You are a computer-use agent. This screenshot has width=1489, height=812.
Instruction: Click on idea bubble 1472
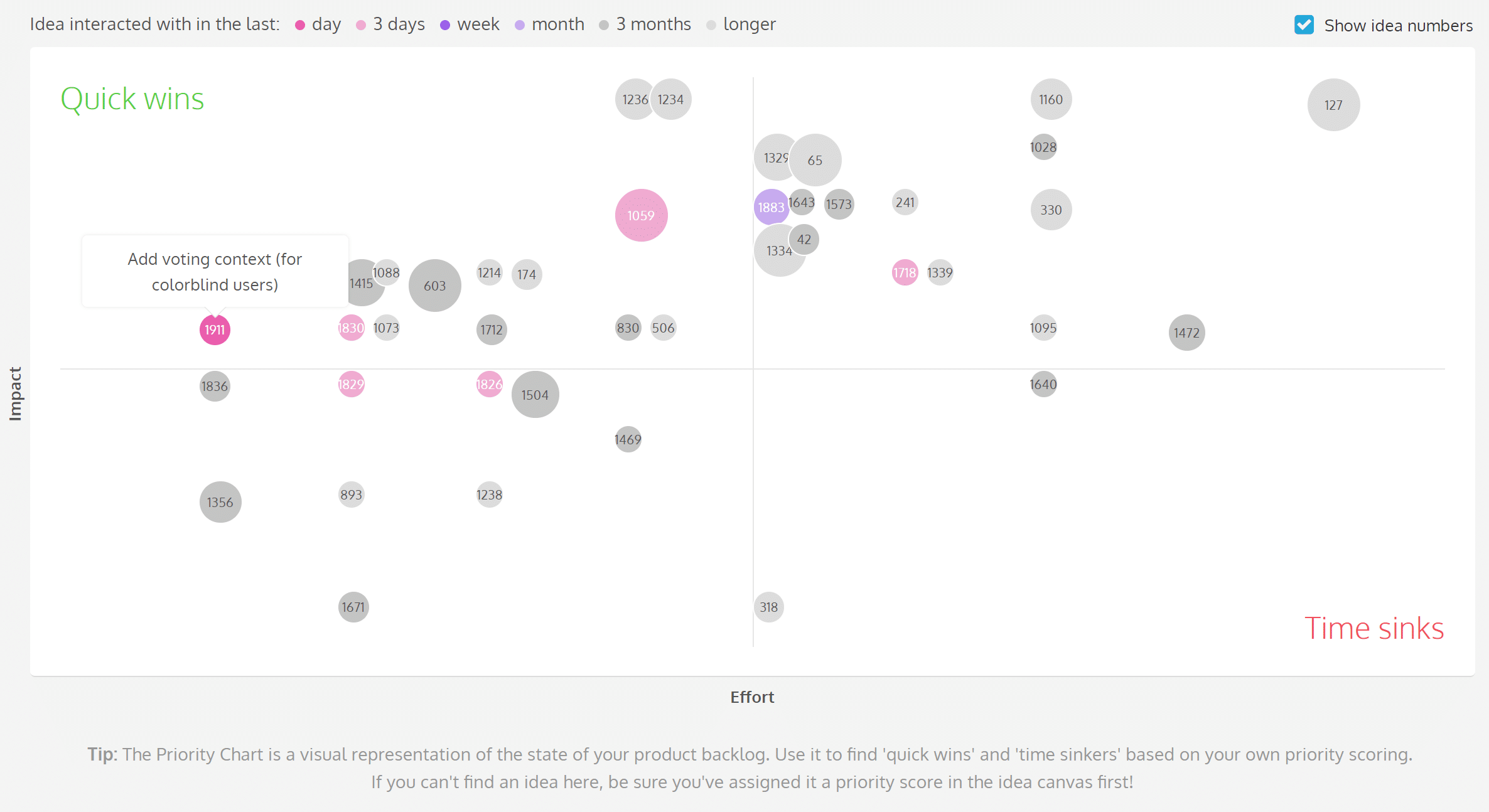pos(1186,332)
